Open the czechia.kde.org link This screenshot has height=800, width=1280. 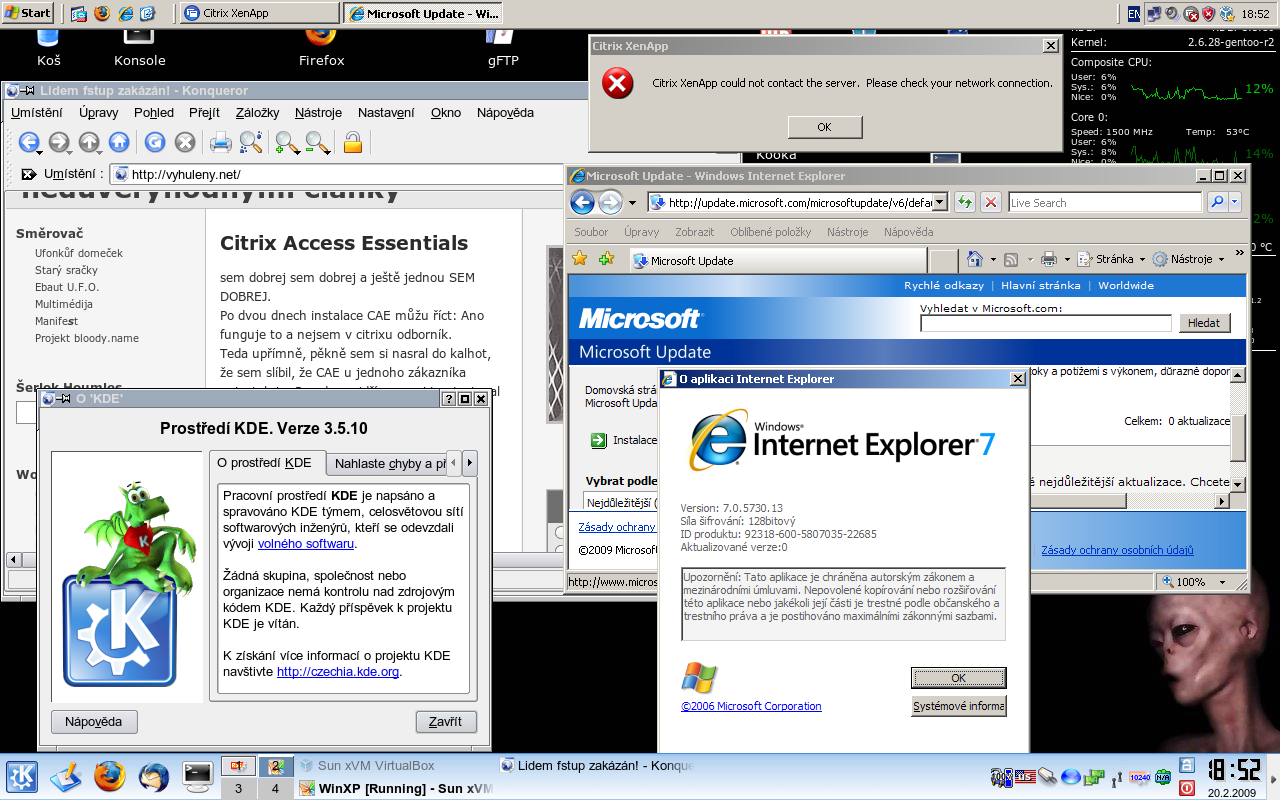click(338, 672)
